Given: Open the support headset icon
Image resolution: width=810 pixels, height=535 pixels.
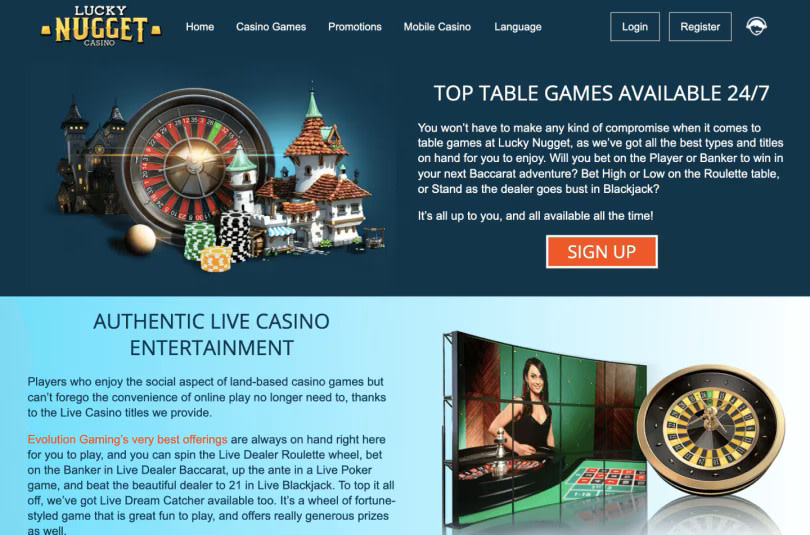Looking at the screenshot, I should 756,26.
